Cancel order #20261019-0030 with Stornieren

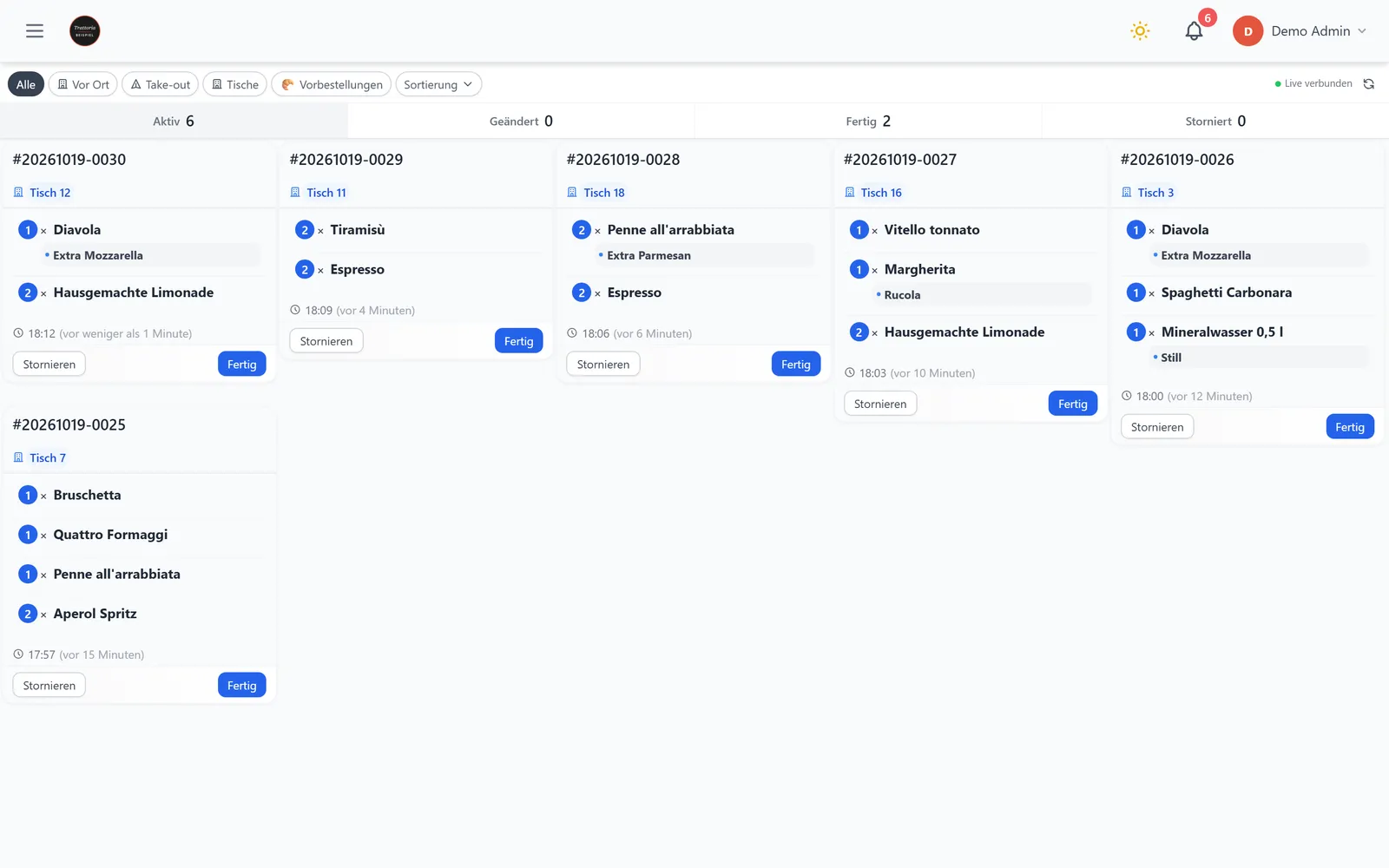pos(49,365)
